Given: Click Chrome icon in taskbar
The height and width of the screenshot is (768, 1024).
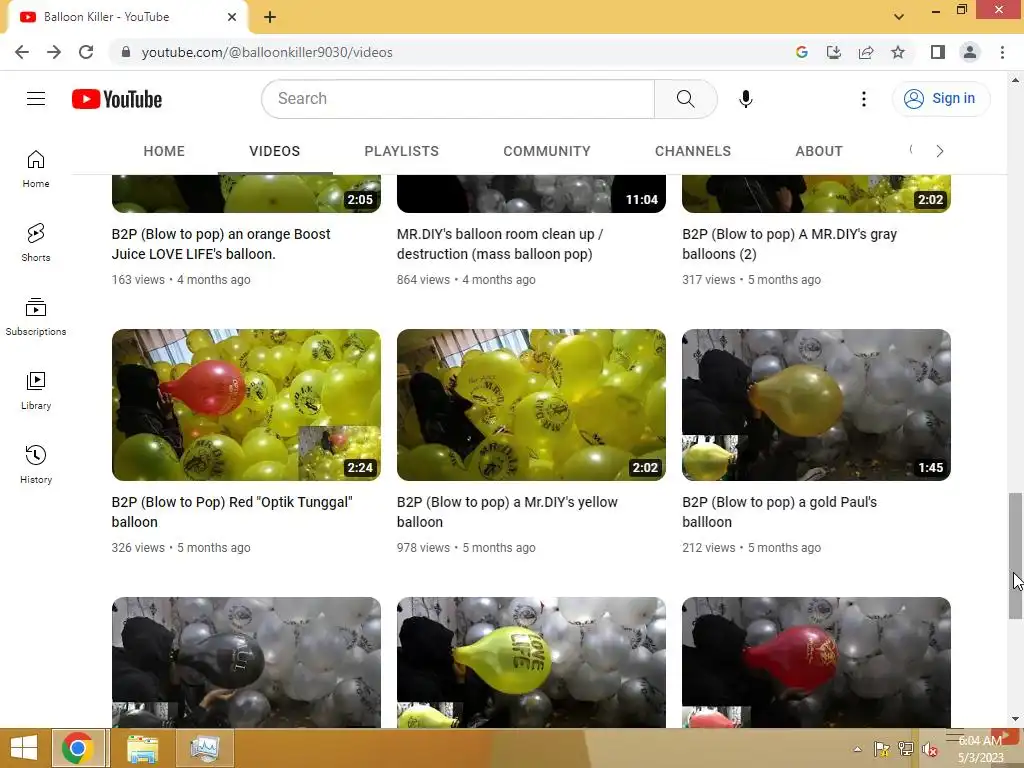Looking at the screenshot, I should (78, 748).
